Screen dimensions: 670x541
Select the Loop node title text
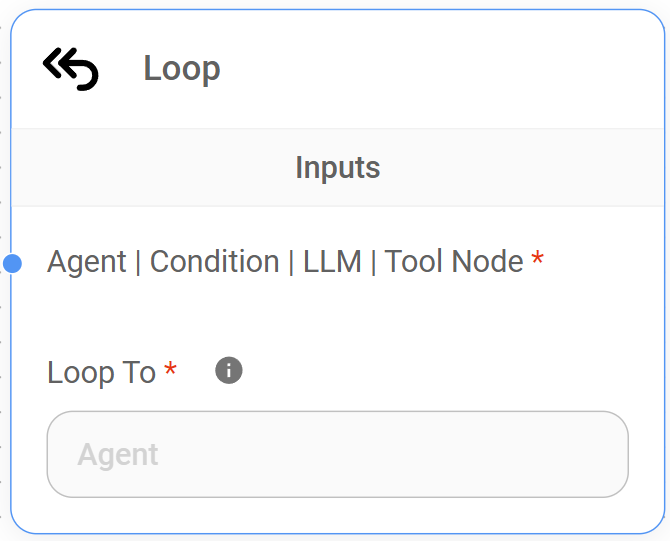181,68
